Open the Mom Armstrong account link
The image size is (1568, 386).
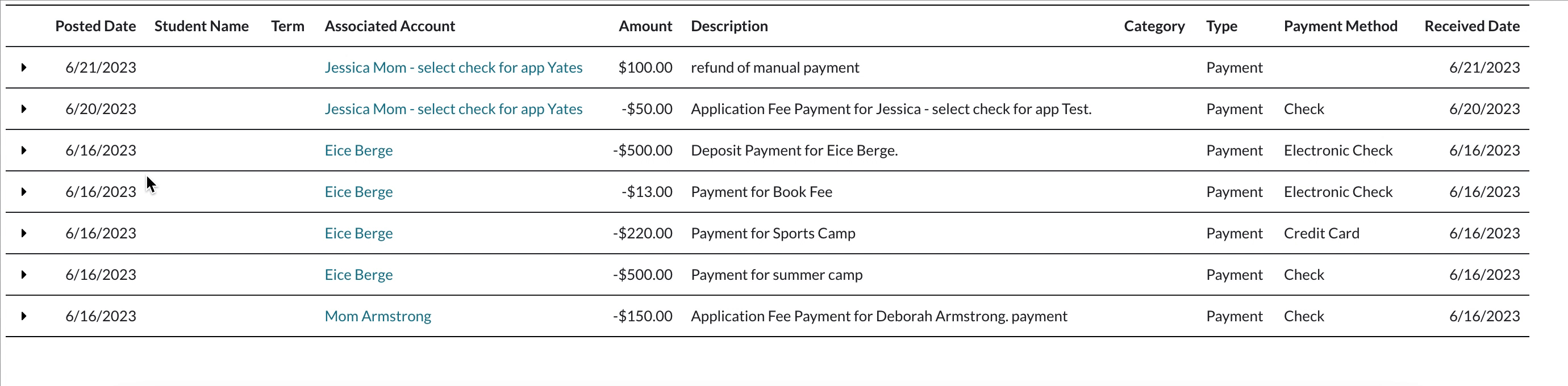377,316
